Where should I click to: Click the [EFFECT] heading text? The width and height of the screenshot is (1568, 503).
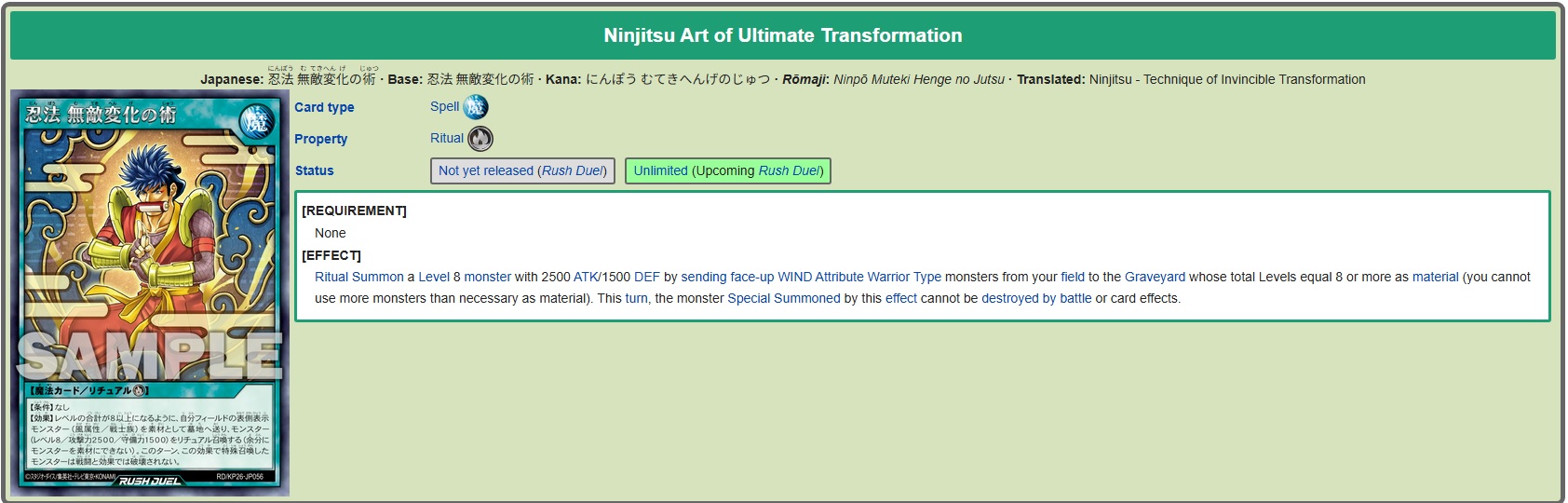(x=331, y=255)
